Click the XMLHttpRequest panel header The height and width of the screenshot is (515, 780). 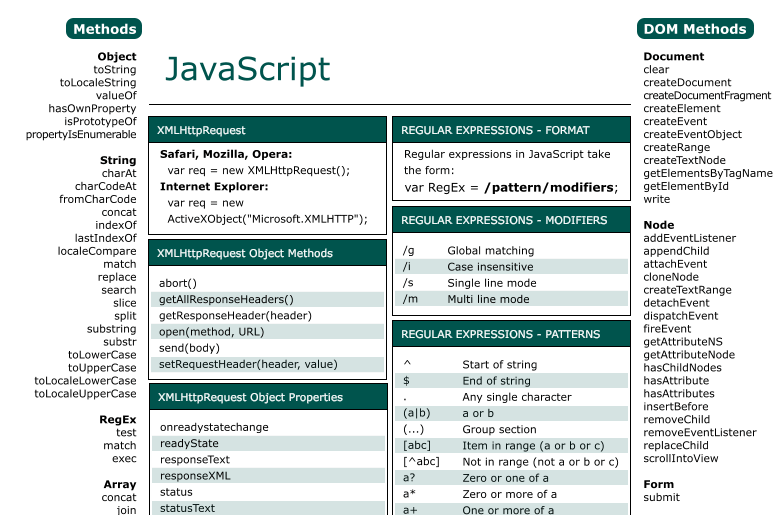click(x=268, y=130)
